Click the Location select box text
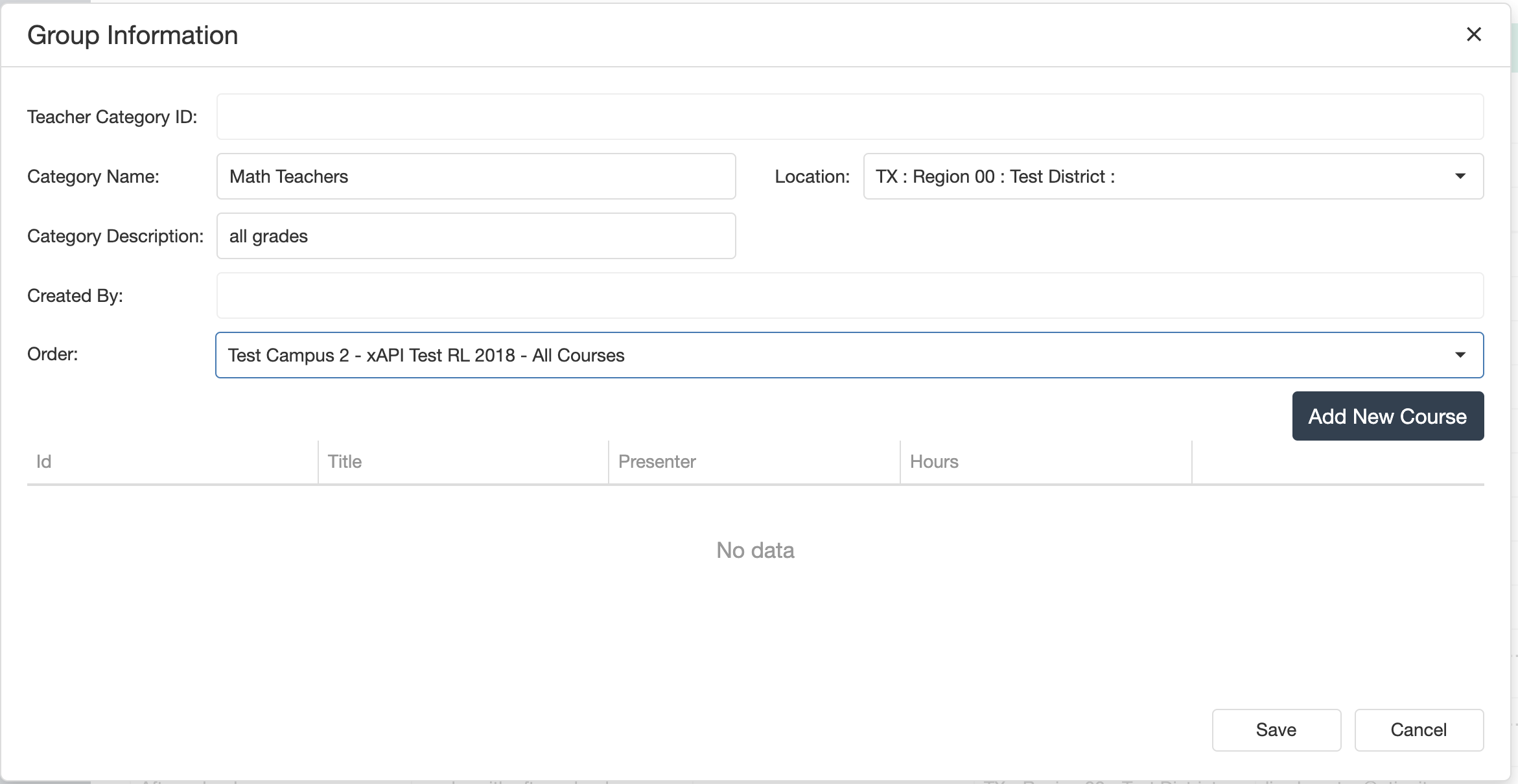Screen dimensions: 1518x784 click(x=995, y=176)
